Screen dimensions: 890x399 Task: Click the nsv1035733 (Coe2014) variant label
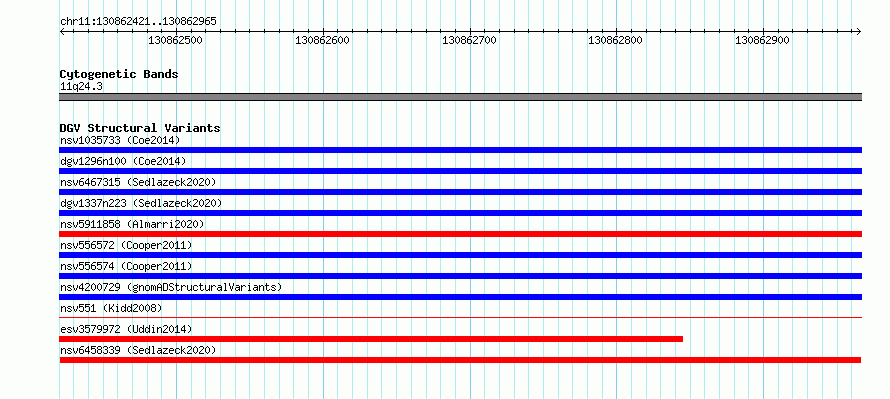pyautogui.click(x=120, y=140)
